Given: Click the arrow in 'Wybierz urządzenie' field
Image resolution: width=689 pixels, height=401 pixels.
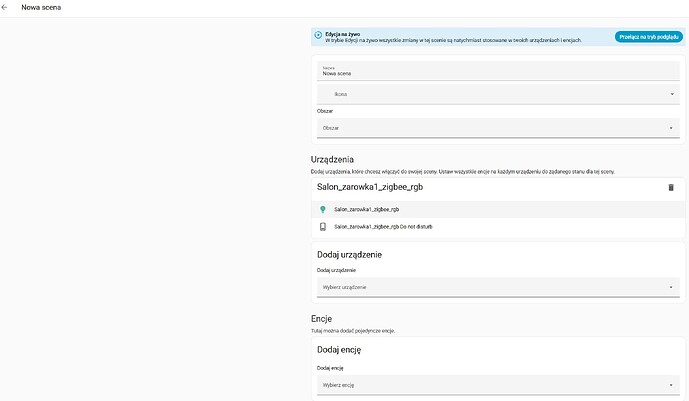Looking at the screenshot, I should tap(671, 287).
